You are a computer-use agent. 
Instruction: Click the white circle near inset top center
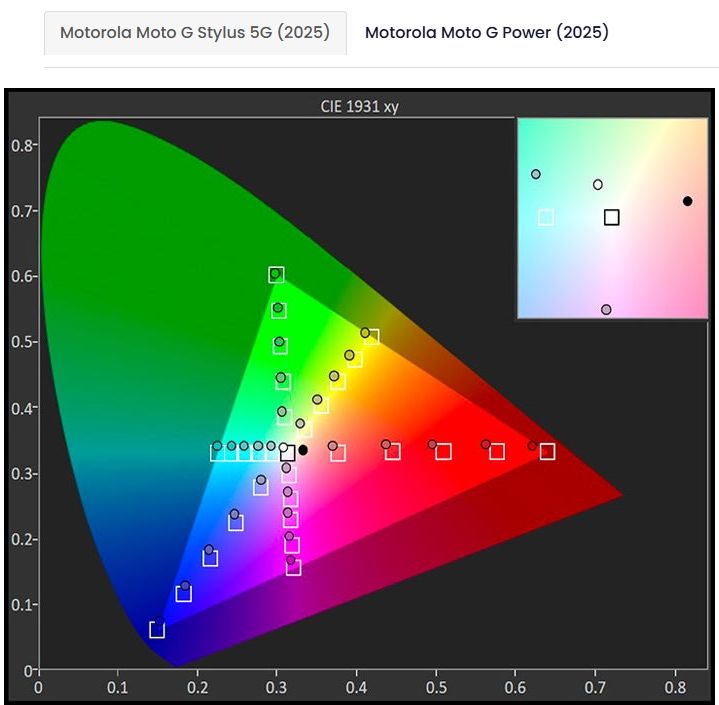(x=598, y=184)
